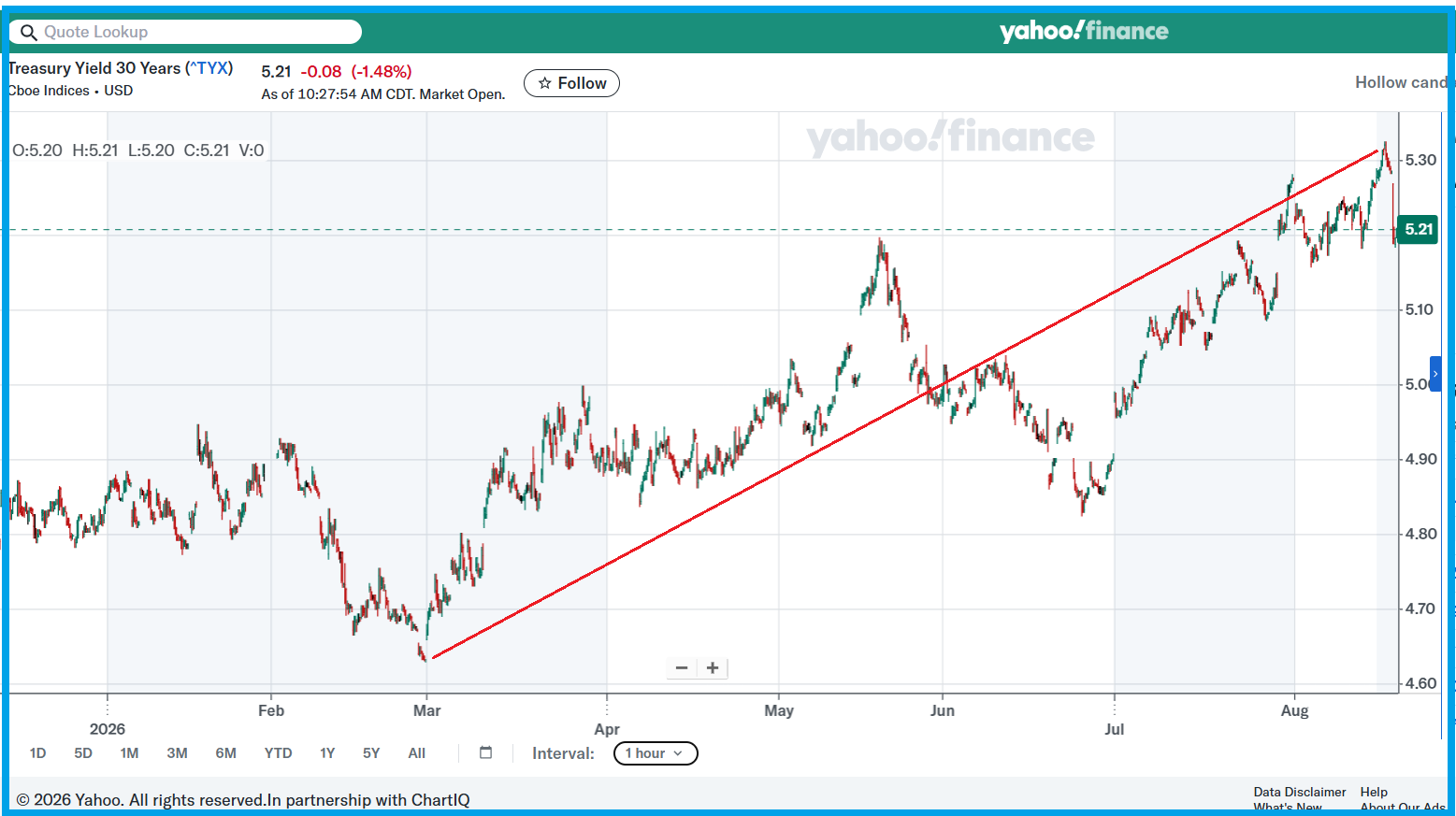The height and width of the screenshot is (816, 1456).
Task: Click the 5.21 current price marker on axis
Action: pos(1418,229)
